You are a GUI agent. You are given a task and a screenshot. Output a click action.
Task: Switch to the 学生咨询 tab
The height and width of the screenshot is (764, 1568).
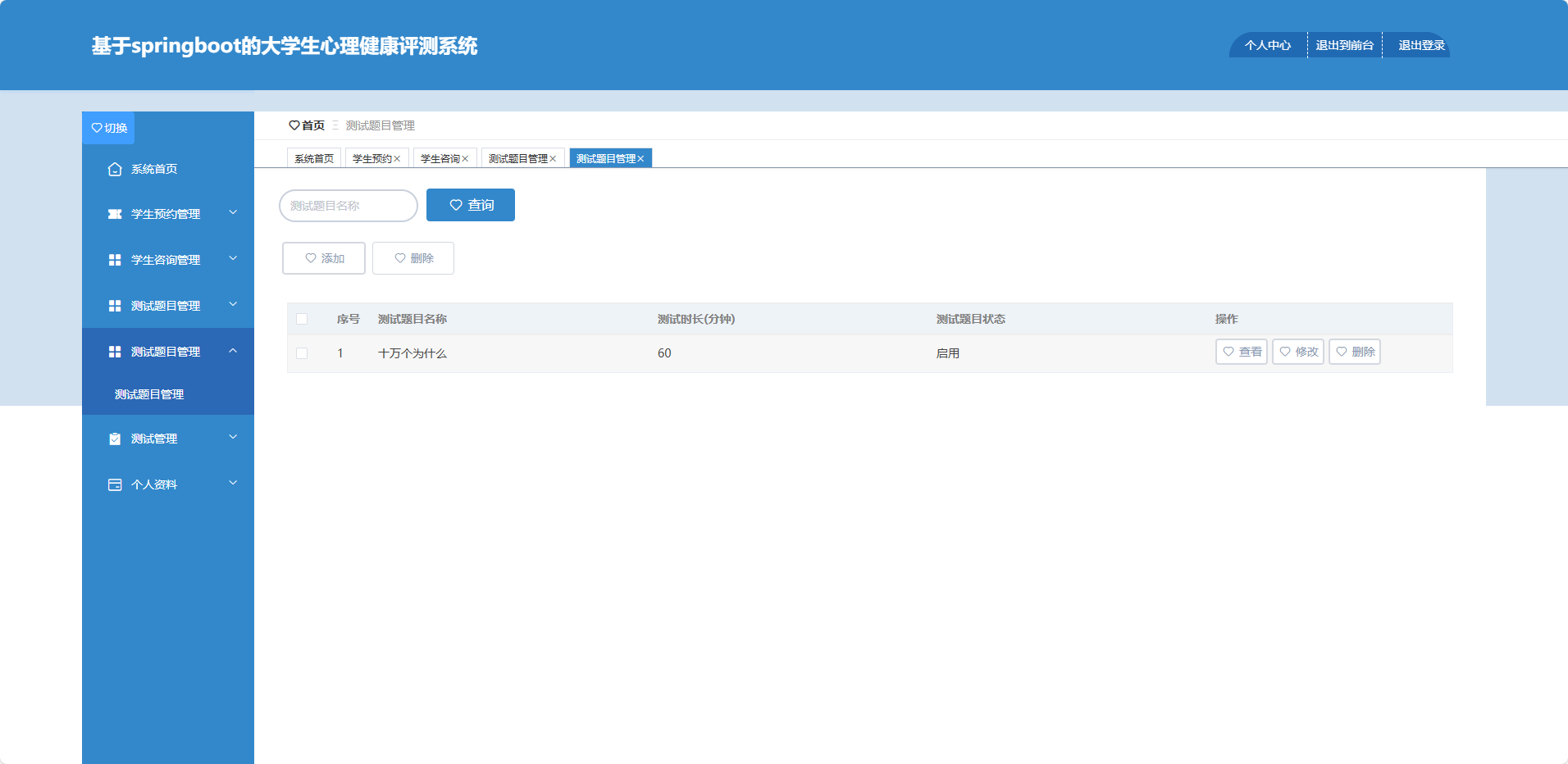[x=440, y=158]
